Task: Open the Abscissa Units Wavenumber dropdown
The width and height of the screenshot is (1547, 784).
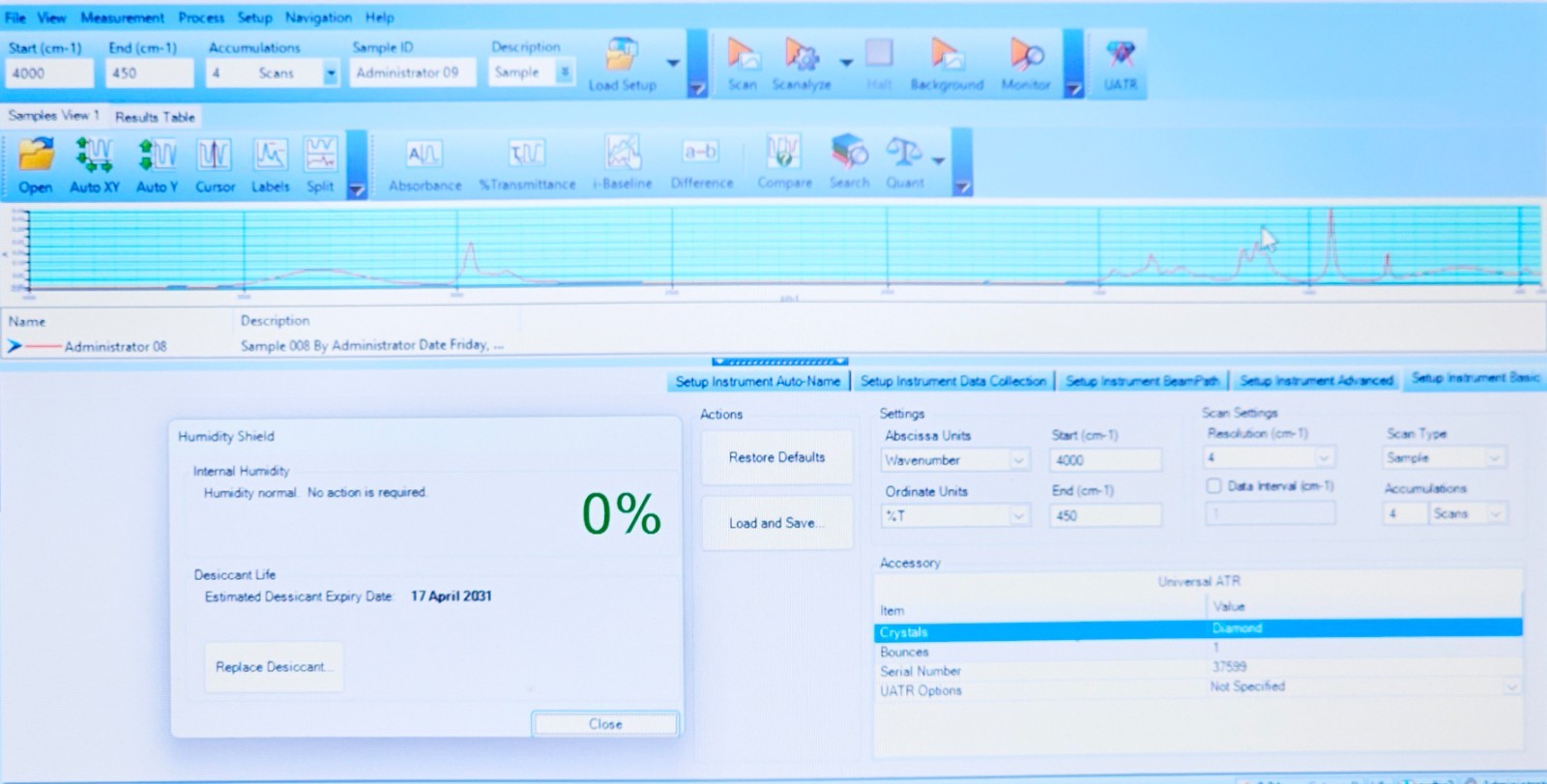Action: [1018, 460]
